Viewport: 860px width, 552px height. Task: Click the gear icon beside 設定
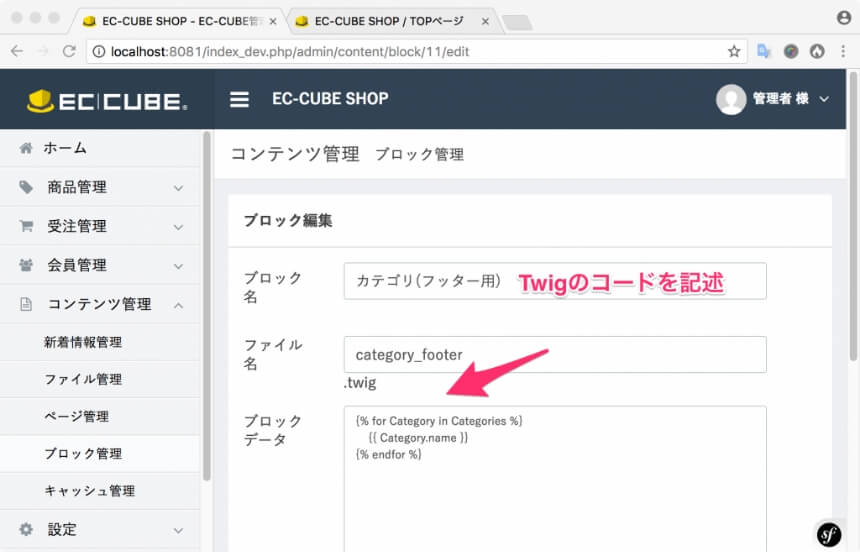[26, 530]
